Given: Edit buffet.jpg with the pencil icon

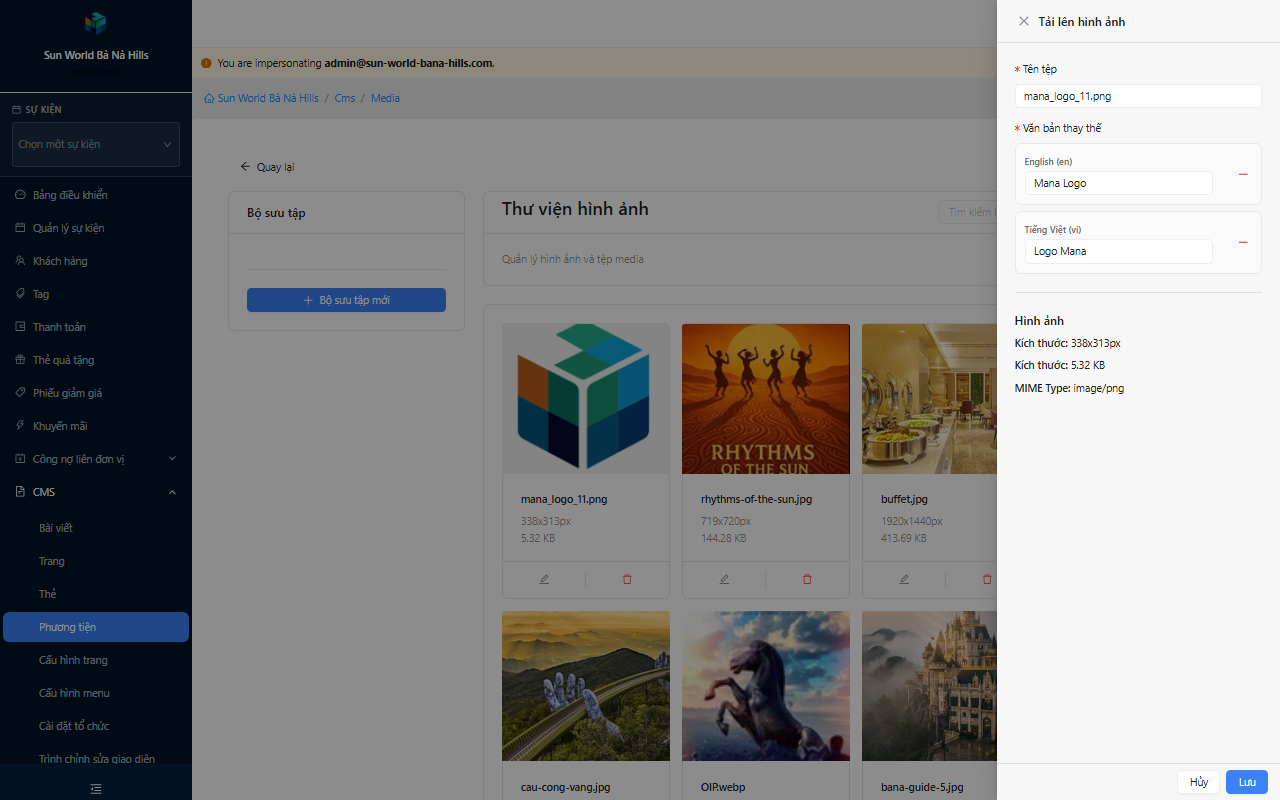Looking at the screenshot, I should coord(904,579).
